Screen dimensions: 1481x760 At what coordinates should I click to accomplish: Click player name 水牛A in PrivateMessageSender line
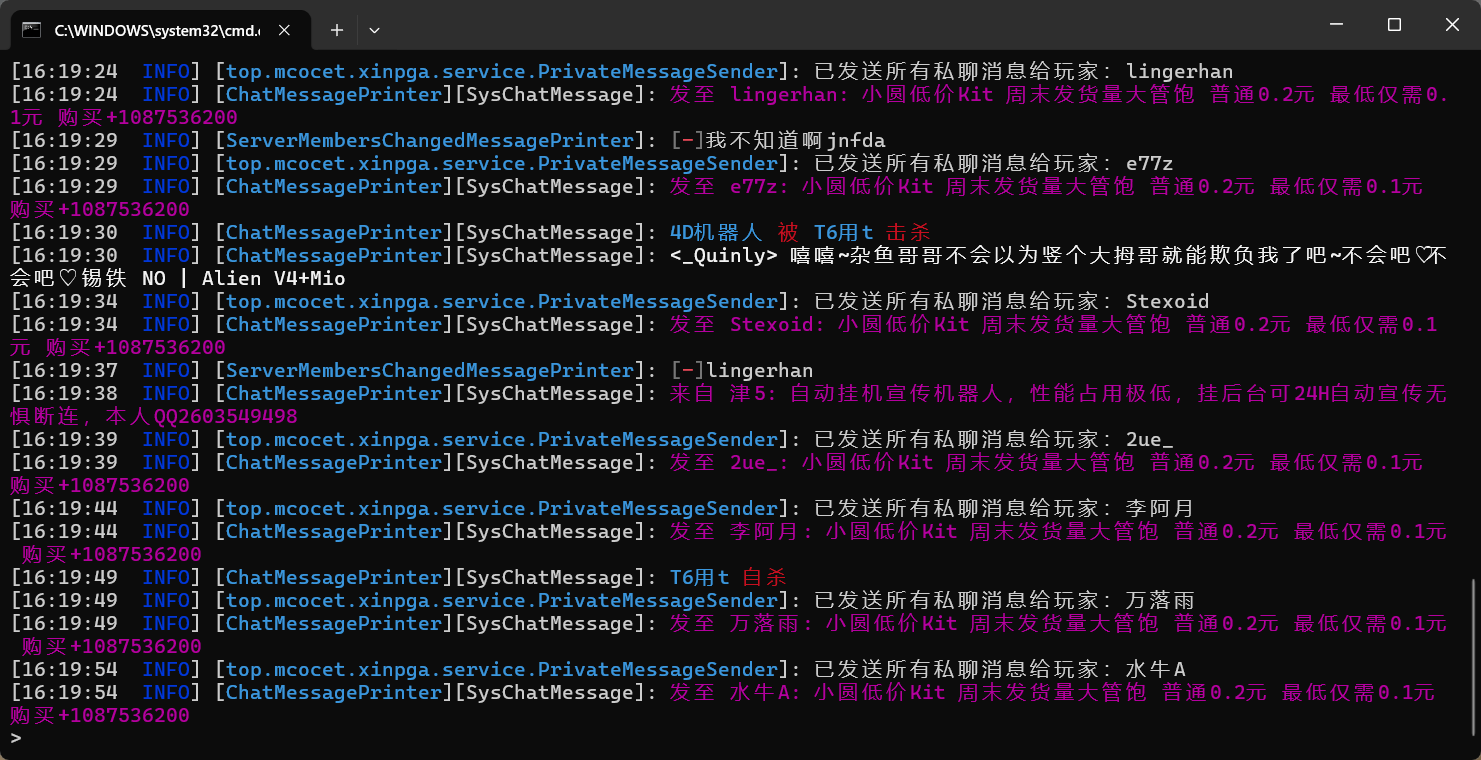click(x=1155, y=669)
